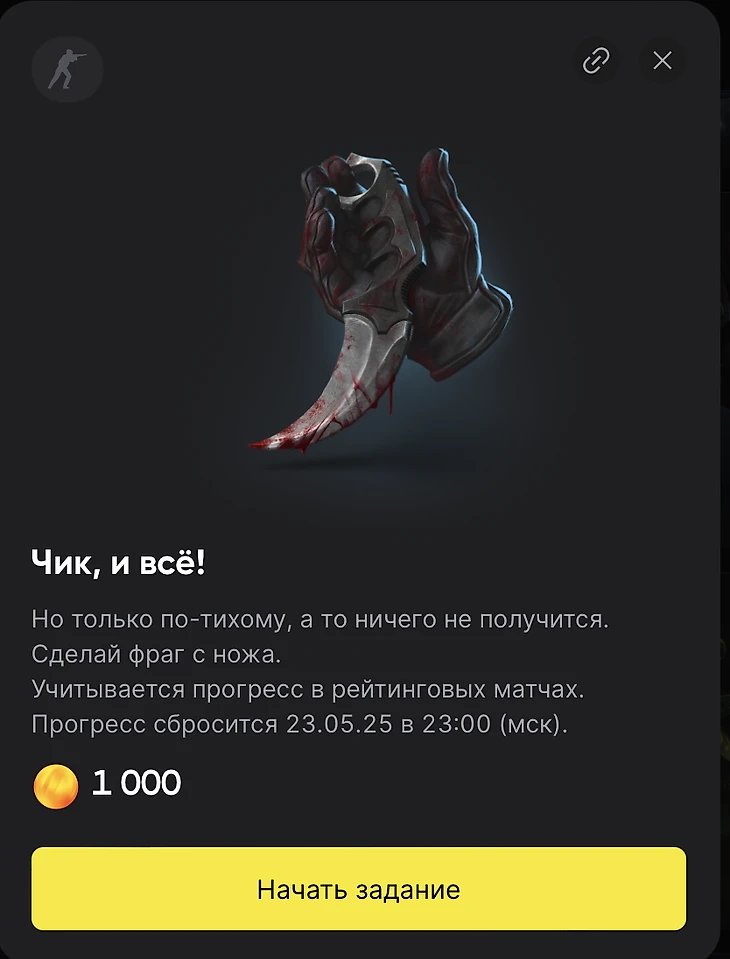Screen dimensions: 730x959
Task: Click the line Но только по-тихому
Action: 320,620
